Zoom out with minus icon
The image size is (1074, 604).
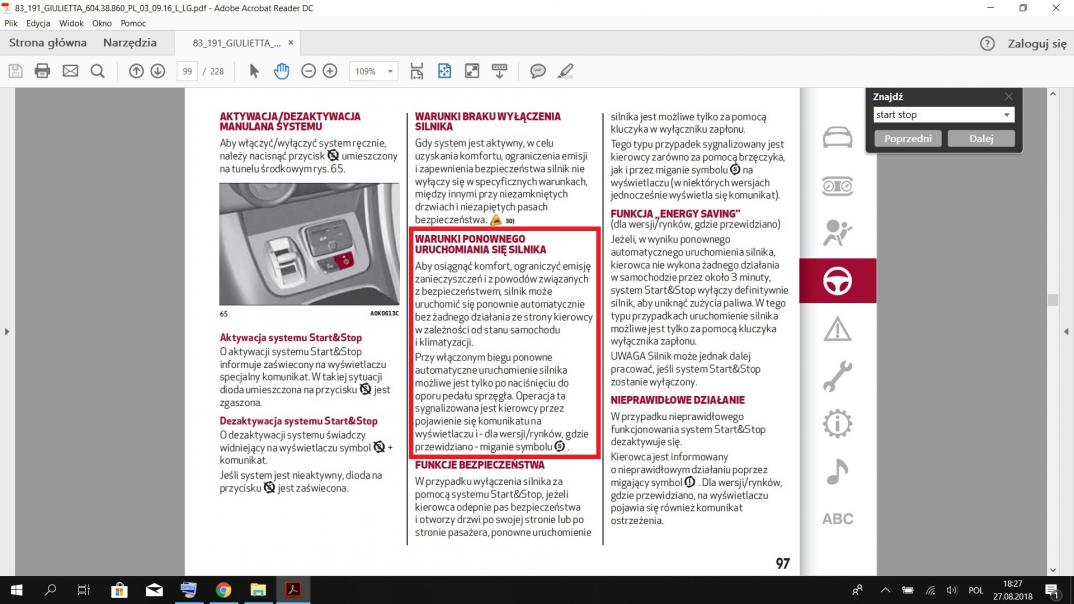[308, 71]
